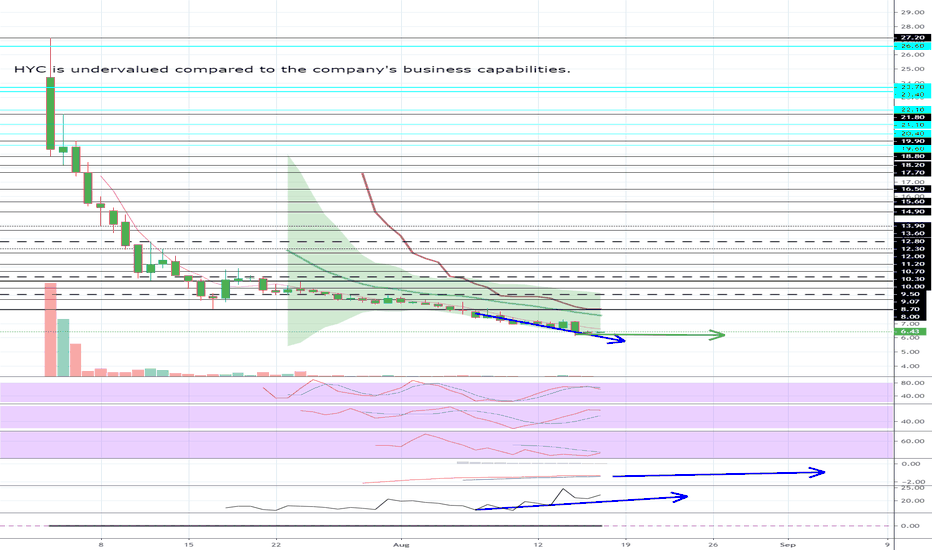Click the tall green first-day candlestick body

(51, 113)
